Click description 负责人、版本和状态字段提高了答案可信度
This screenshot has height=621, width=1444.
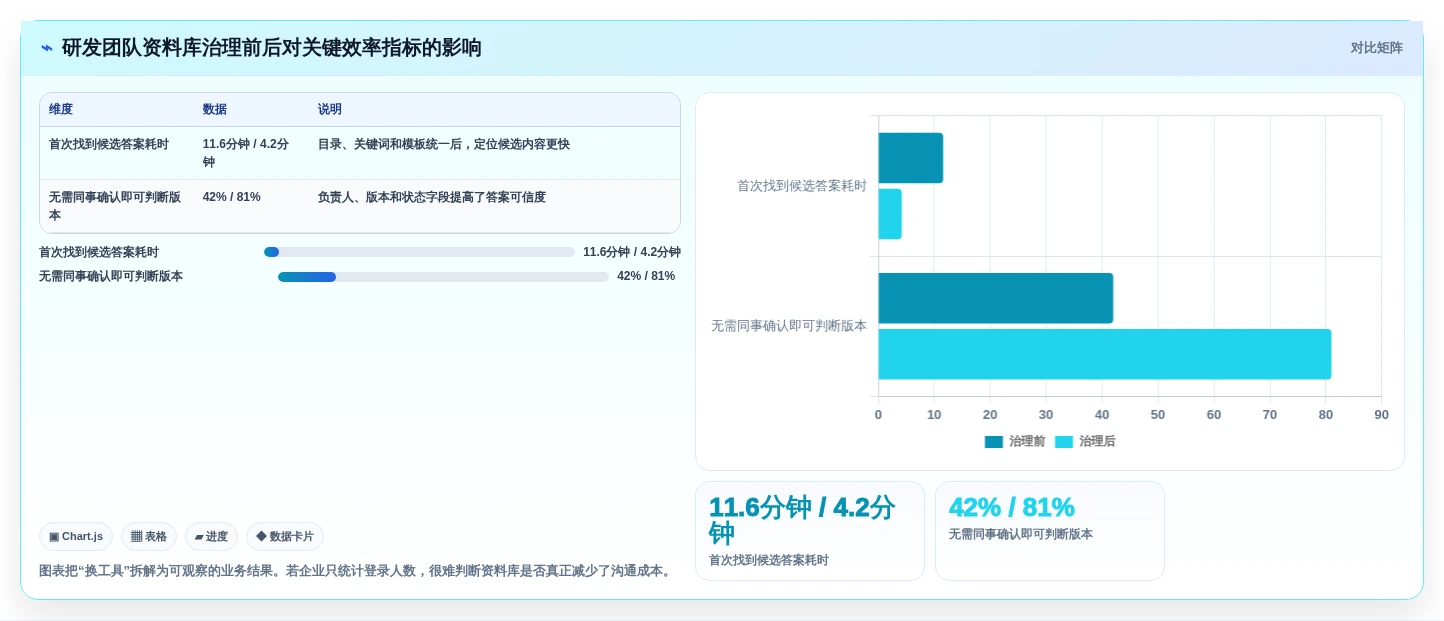[x=432, y=197]
